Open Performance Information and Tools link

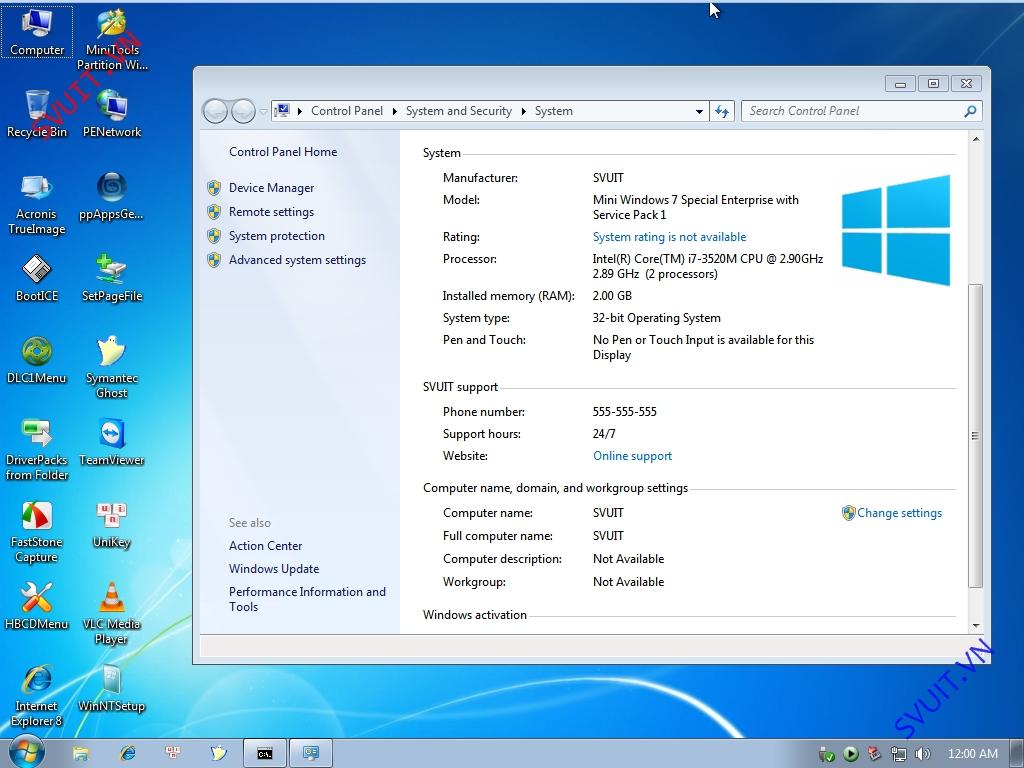[x=307, y=599]
